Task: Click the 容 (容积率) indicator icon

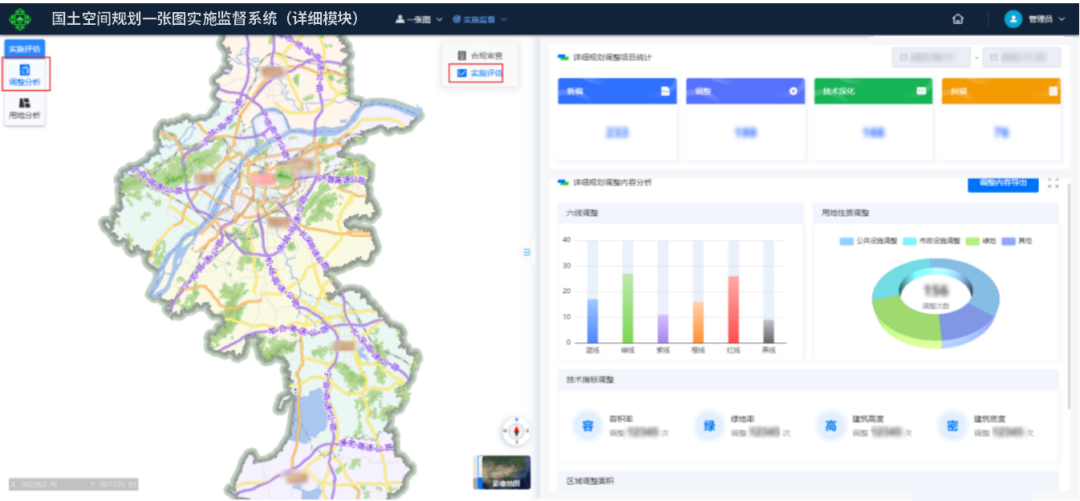Action: point(587,426)
